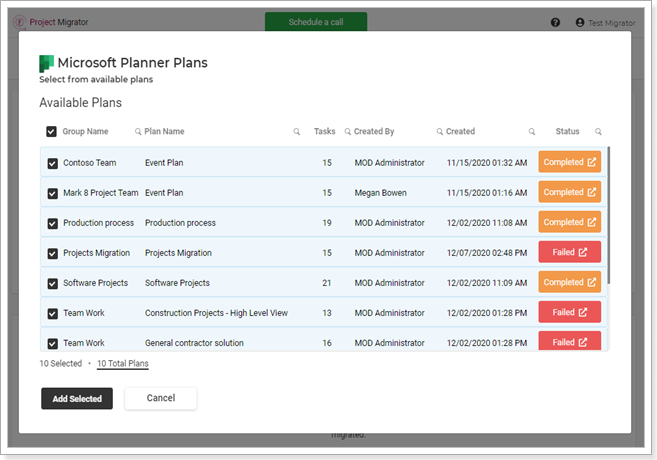The height and width of the screenshot is (460, 657).
Task: Click the 10 Selected count text
Action: pos(61,364)
